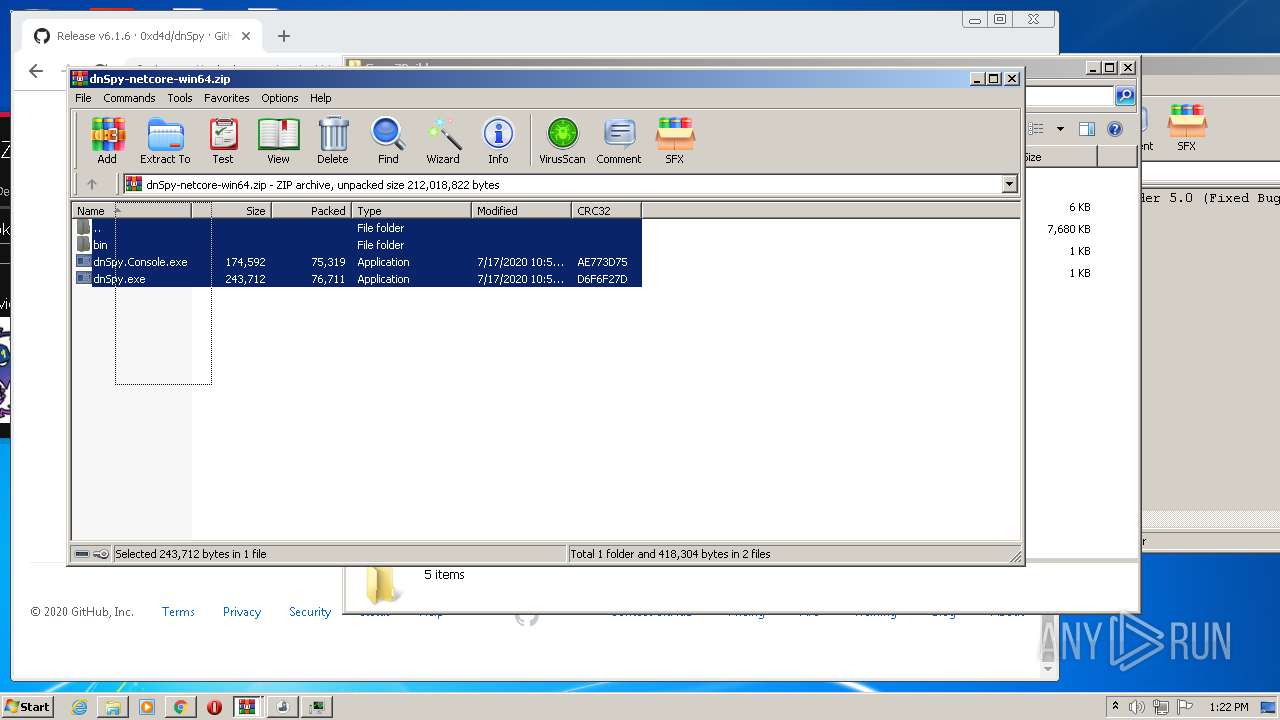This screenshot has width=1280, height=720.
Task: Click the disk icon in WinRAR status bar
Action: click(82, 554)
